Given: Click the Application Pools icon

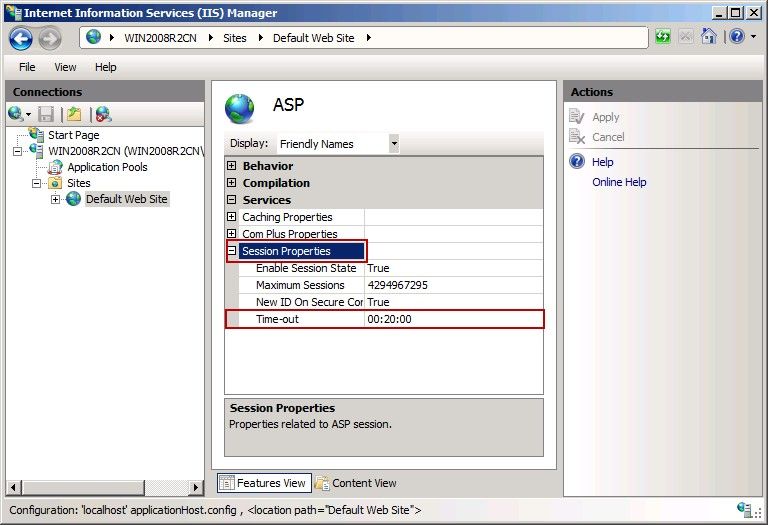Looking at the screenshot, I should click(55, 167).
